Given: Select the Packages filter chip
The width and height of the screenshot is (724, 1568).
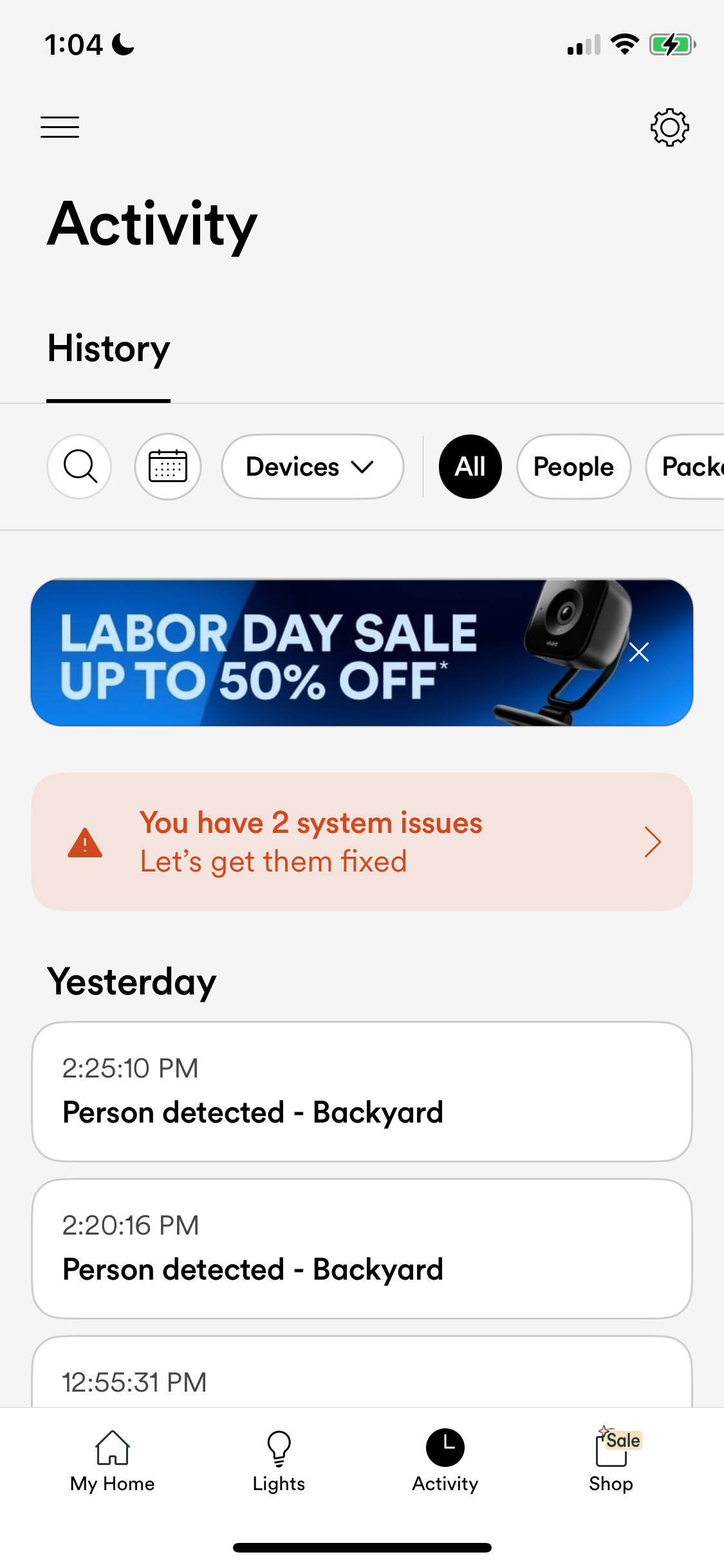Looking at the screenshot, I should click(x=689, y=467).
